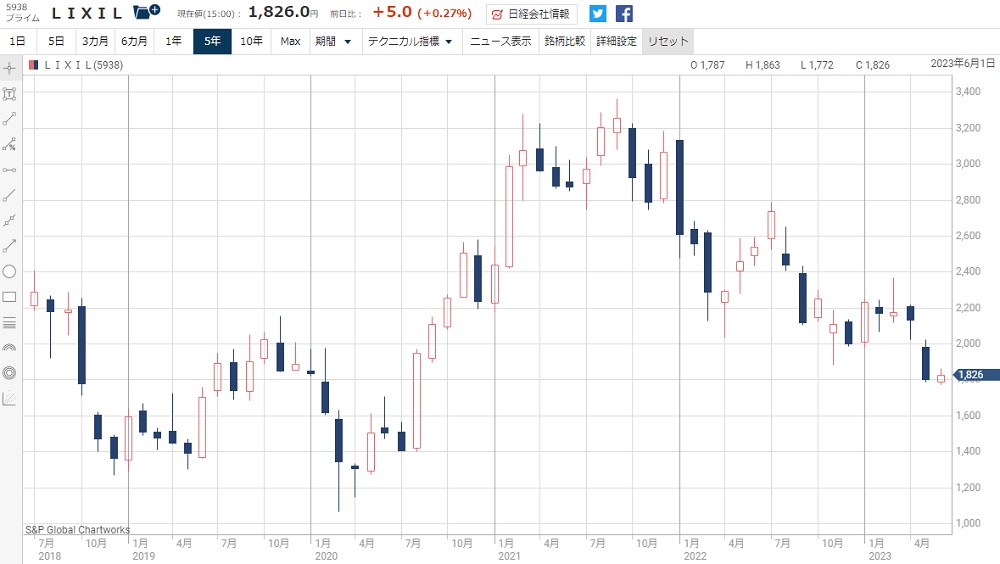Switch to 10年 period tab
The width and height of the screenshot is (1000, 564).
click(x=251, y=41)
